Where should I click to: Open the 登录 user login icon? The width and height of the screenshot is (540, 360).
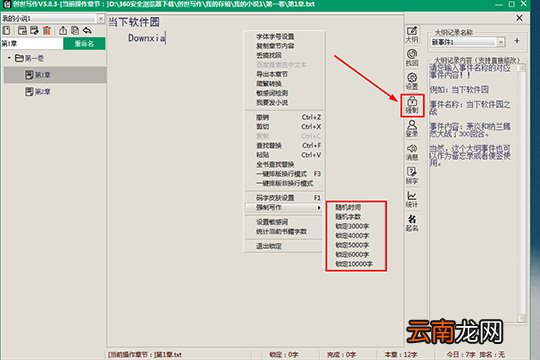(x=412, y=128)
